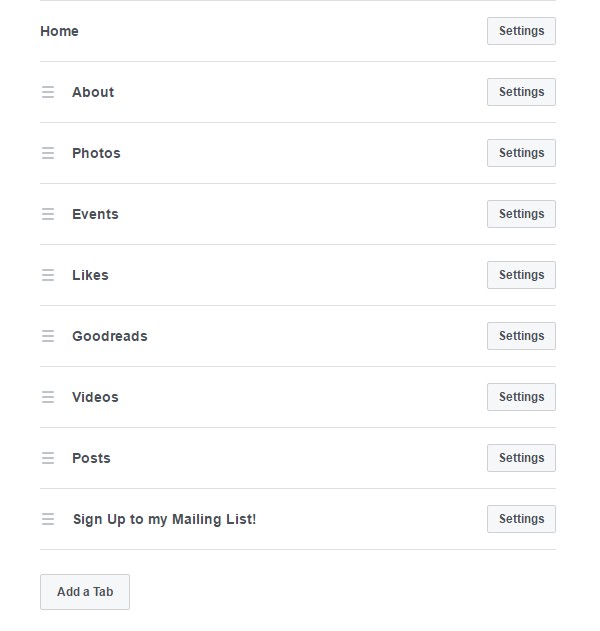Click the drag handle icon beside Posts
The height and width of the screenshot is (631, 600).
click(x=47, y=458)
